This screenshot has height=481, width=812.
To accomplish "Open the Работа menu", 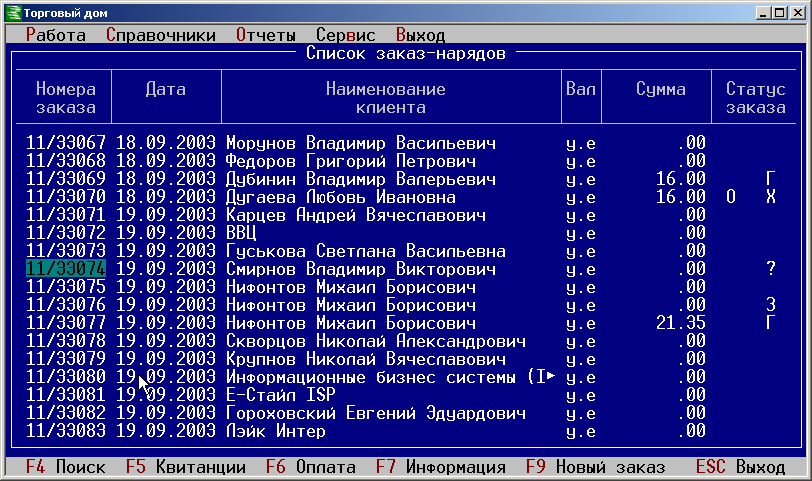I will (x=56, y=35).
